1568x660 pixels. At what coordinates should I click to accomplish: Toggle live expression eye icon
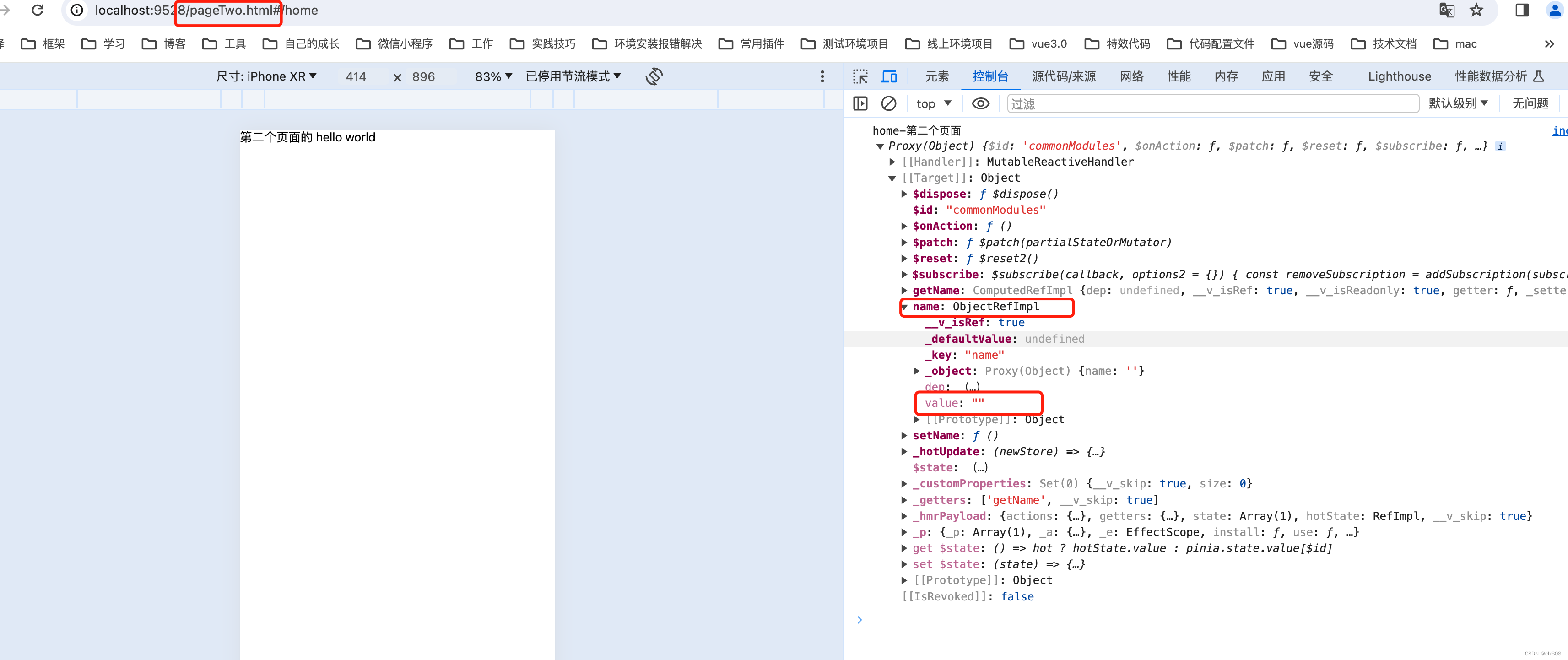980,103
